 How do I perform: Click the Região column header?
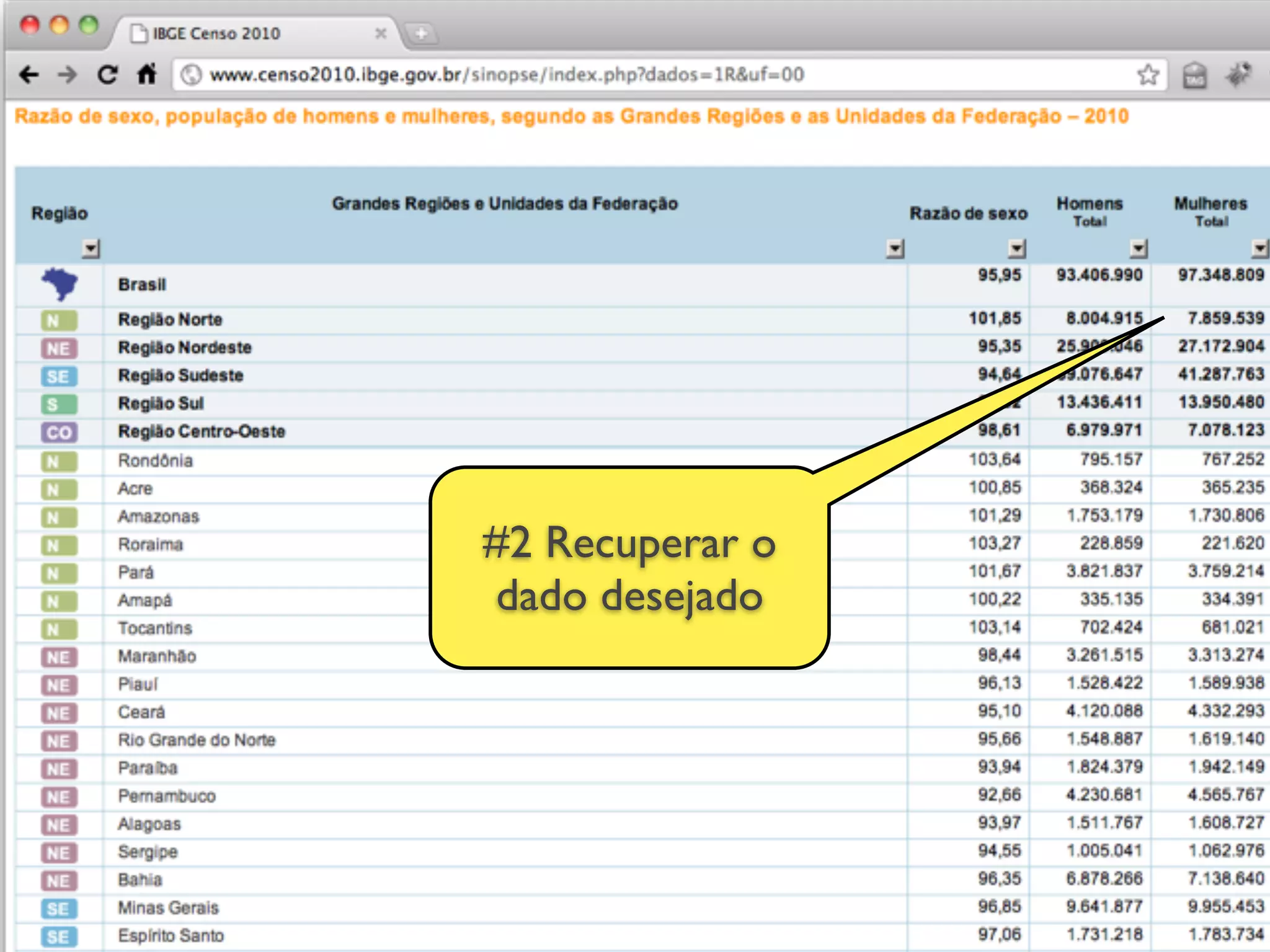(60, 213)
